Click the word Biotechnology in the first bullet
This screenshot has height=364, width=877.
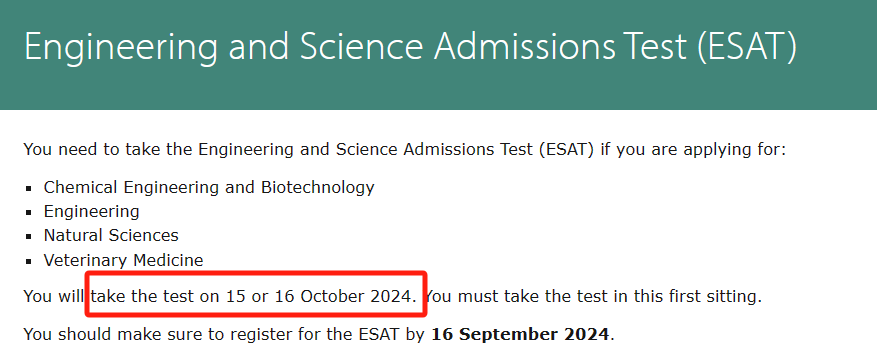(x=318, y=188)
